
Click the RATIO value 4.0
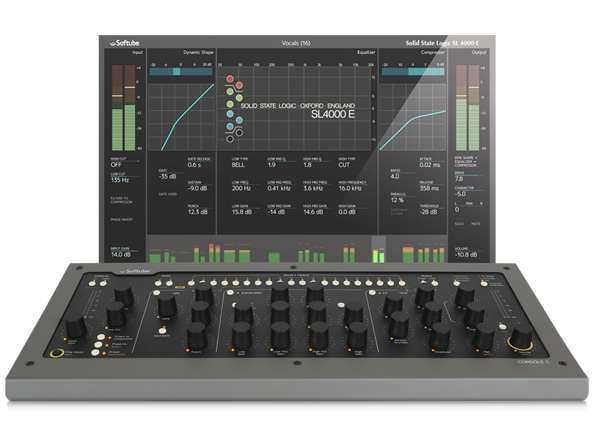coord(395,177)
